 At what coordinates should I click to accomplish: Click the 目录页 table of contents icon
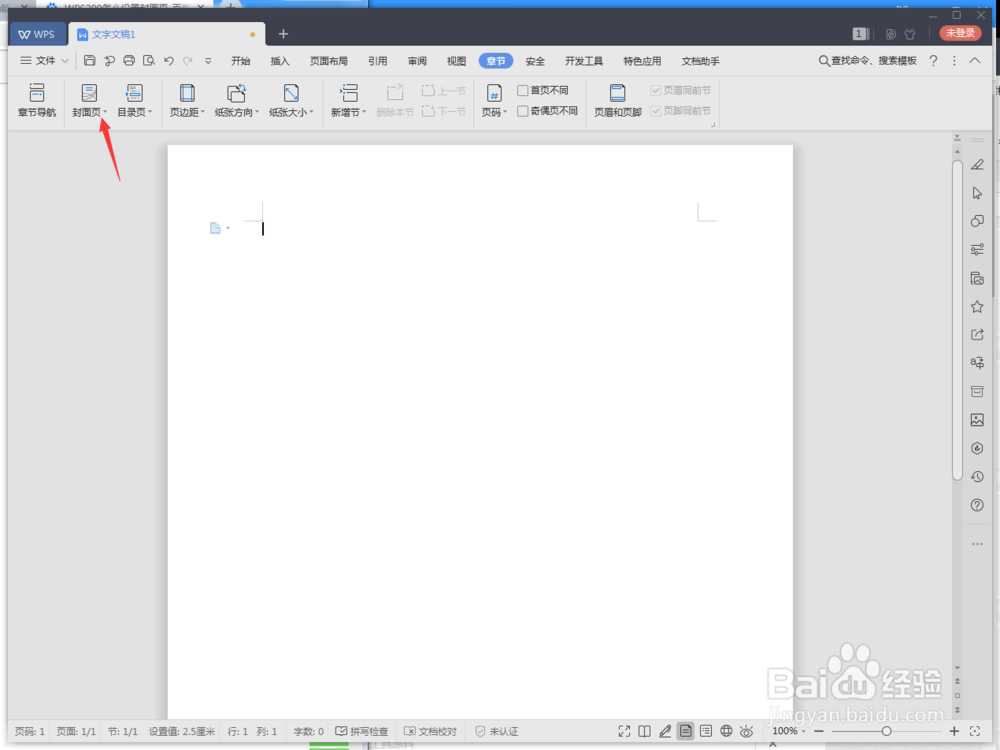click(x=133, y=93)
